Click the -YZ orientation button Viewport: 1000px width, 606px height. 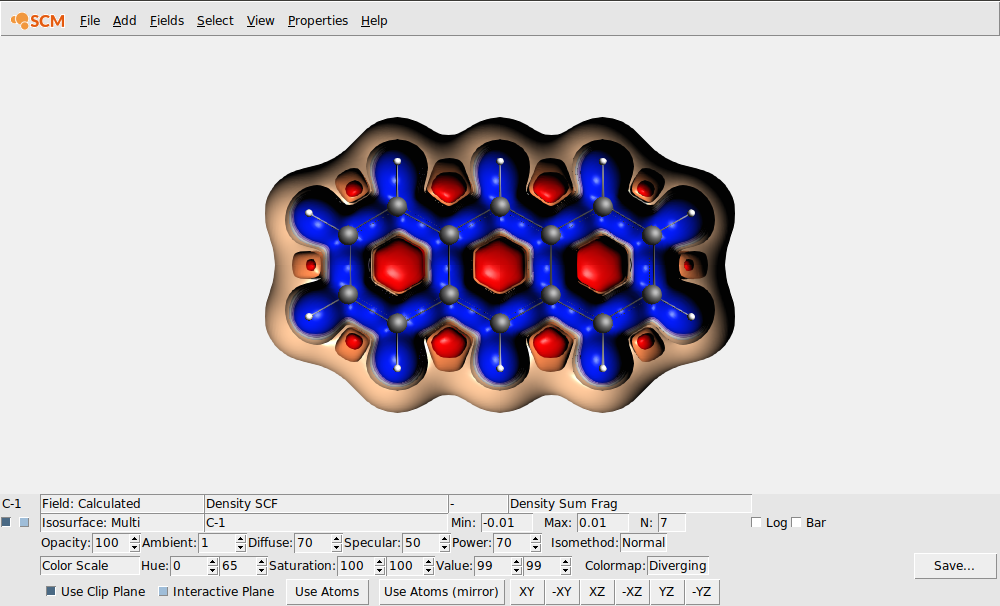701,591
